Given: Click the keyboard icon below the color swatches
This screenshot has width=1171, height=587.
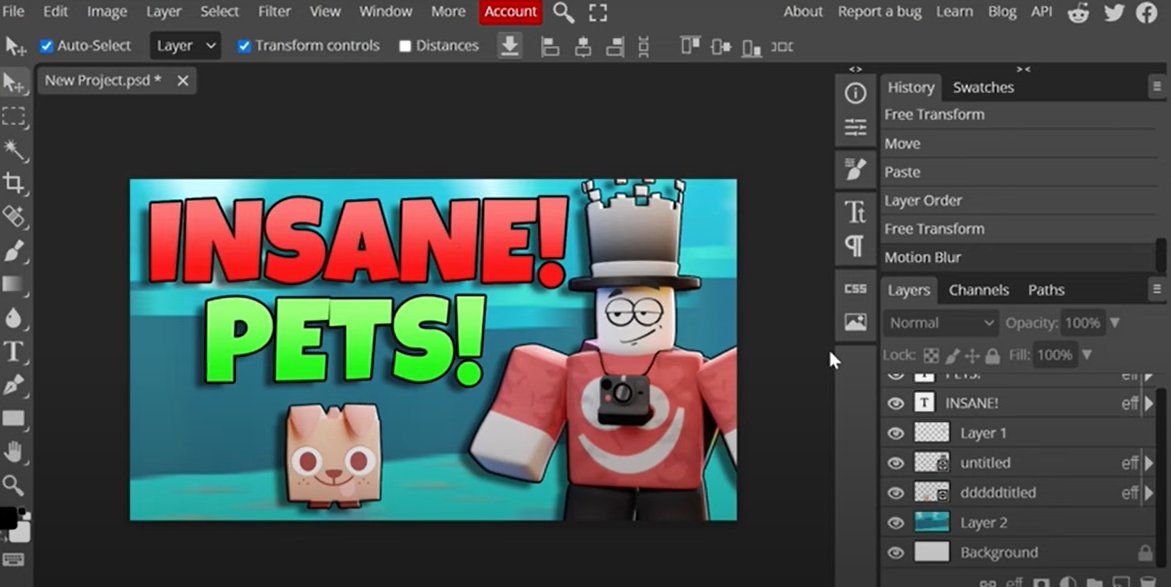Looking at the screenshot, I should click(x=13, y=559).
